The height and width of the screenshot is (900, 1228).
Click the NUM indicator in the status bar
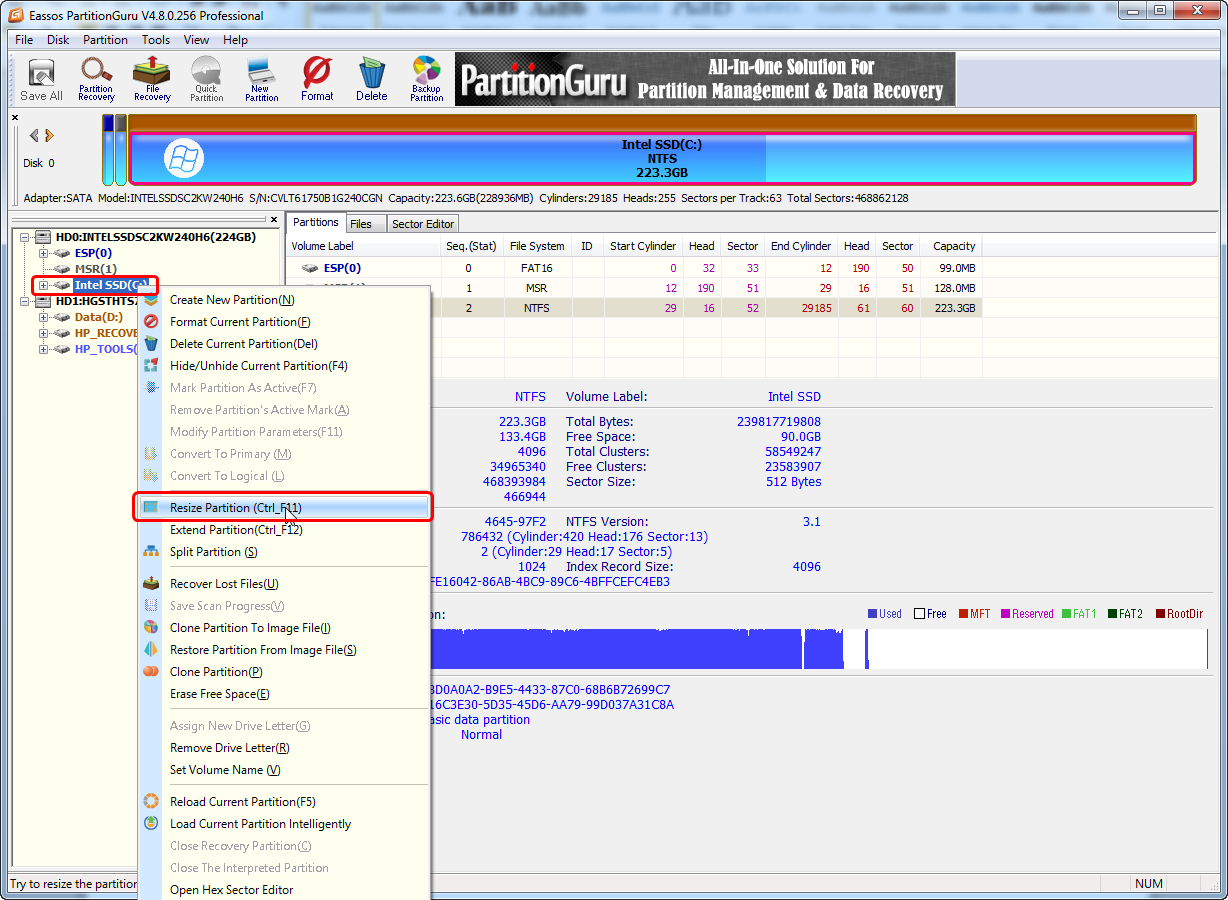1149,884
